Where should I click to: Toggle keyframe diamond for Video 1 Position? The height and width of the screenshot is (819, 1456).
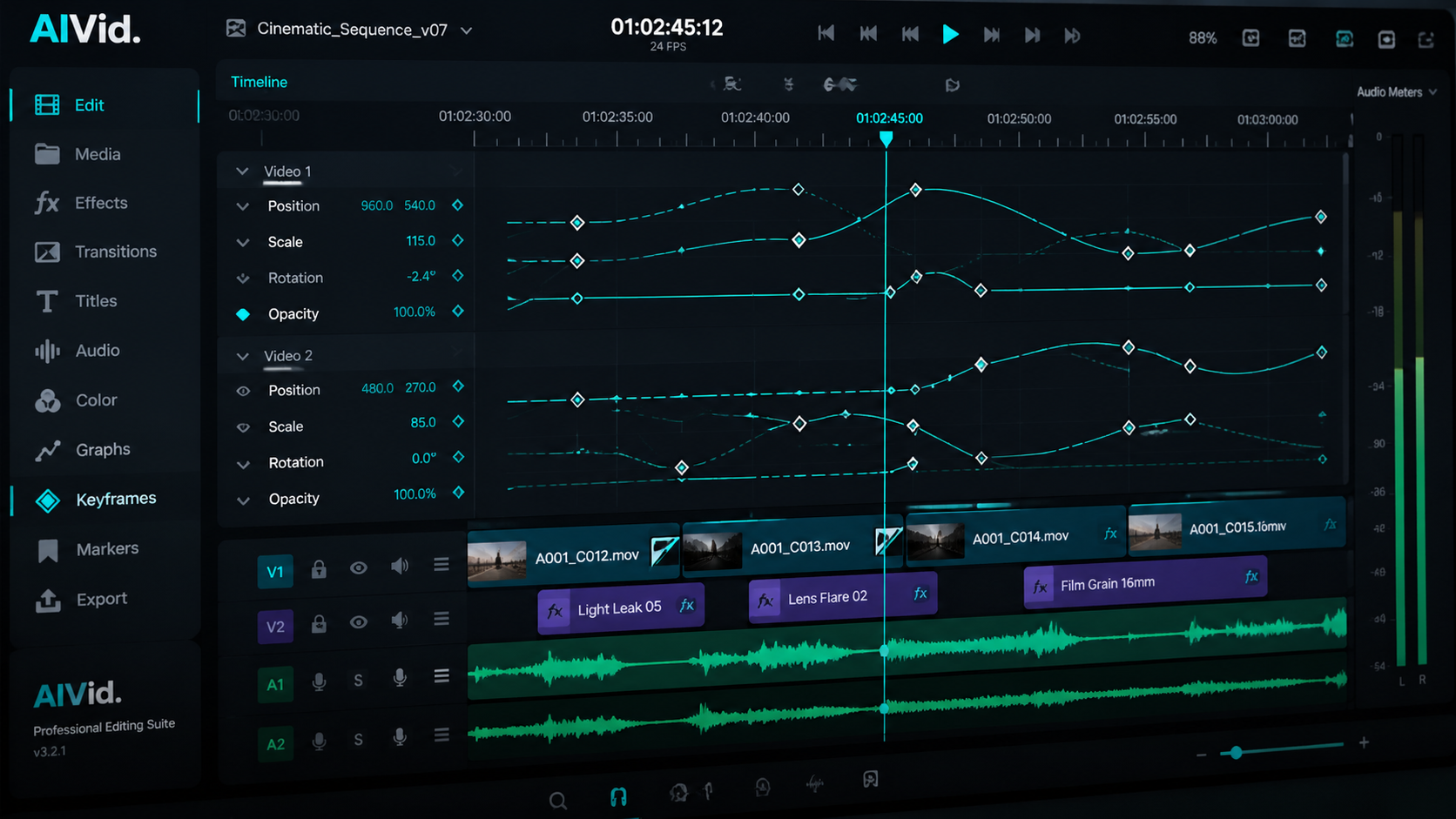coord(458,205)
